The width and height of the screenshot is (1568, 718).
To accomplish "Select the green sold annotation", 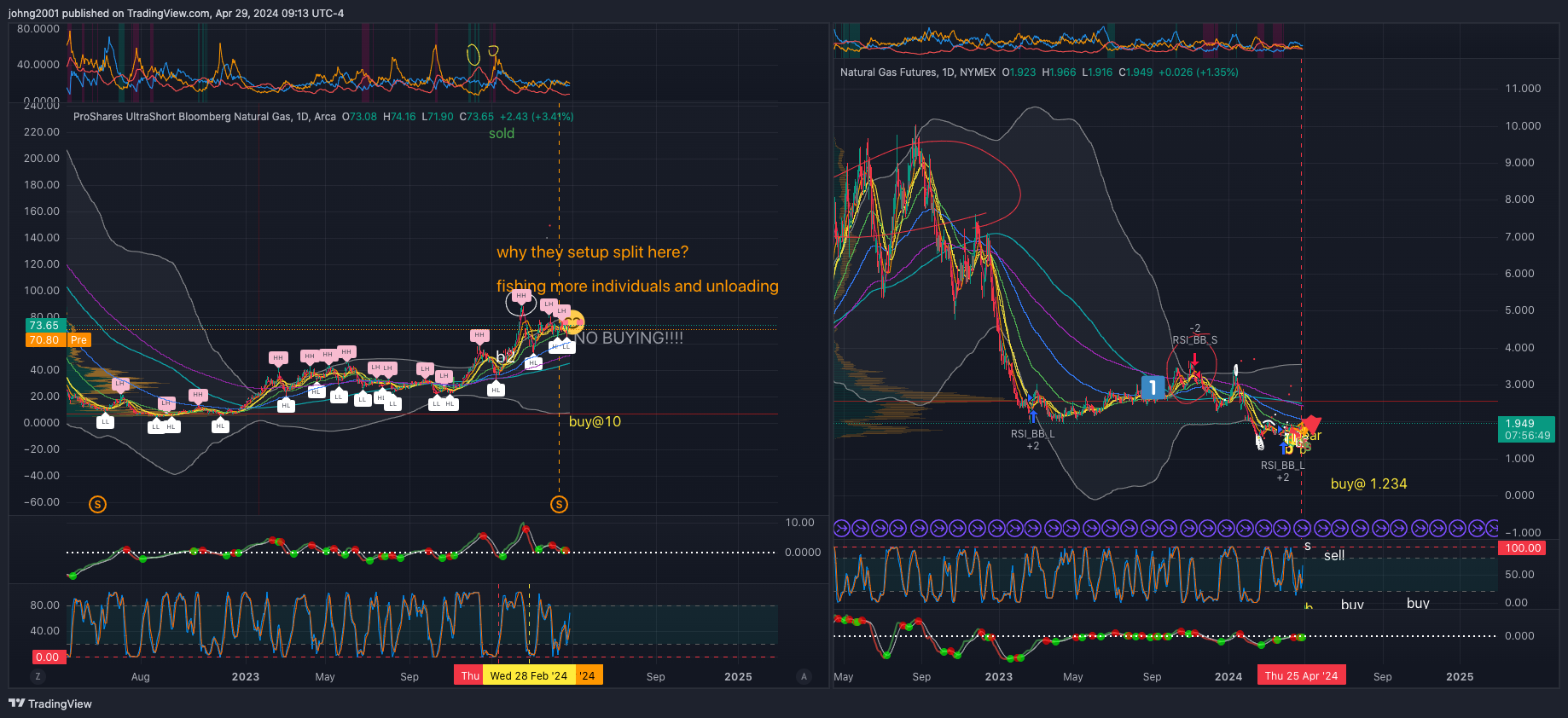I will coord(502,134).
